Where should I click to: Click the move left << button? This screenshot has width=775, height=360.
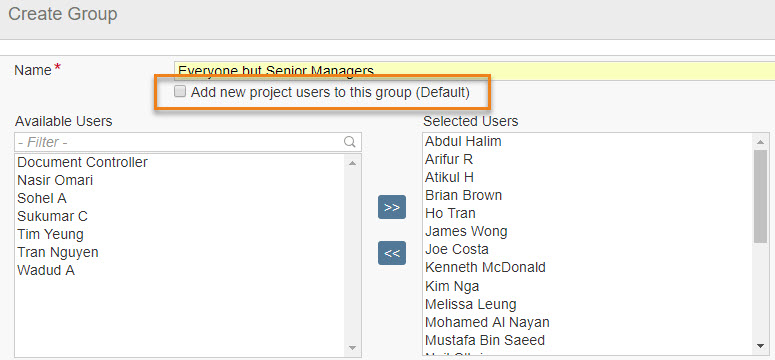(x=391, y=253)
